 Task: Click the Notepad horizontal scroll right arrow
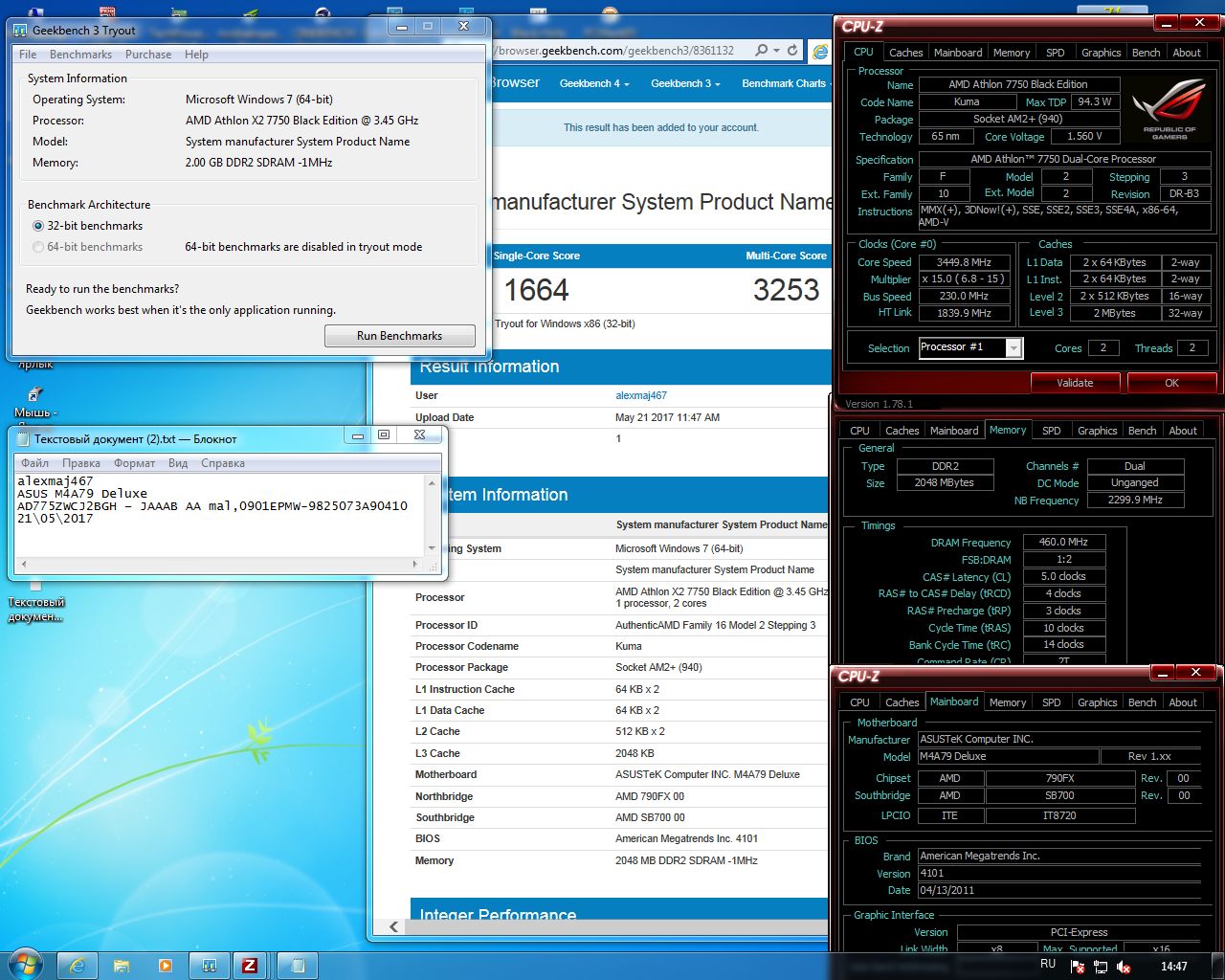(x=414, y=565)
